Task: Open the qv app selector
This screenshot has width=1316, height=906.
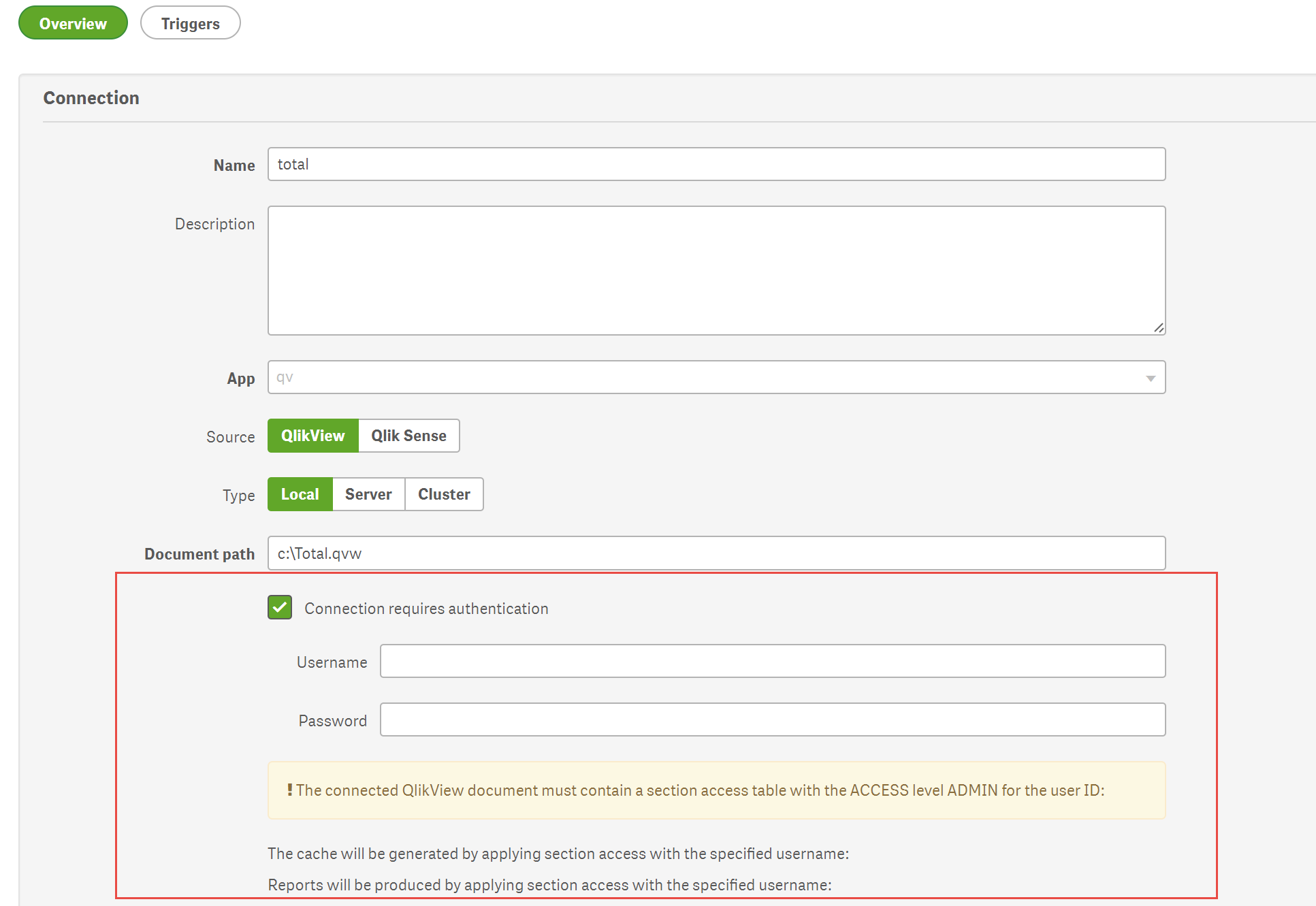Action: coord(716,377)
